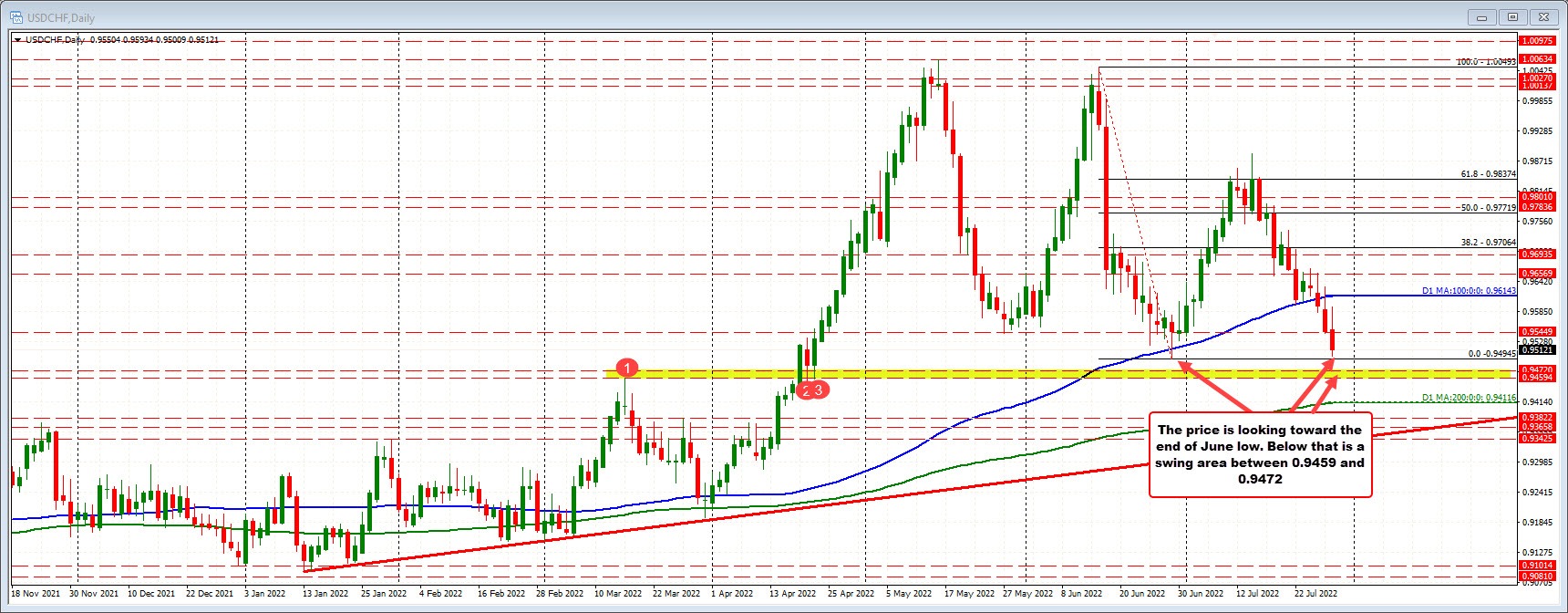Click the 10 Mar 2022 date label
Screen dimensions: 1568x613
[x=617, y=593]
